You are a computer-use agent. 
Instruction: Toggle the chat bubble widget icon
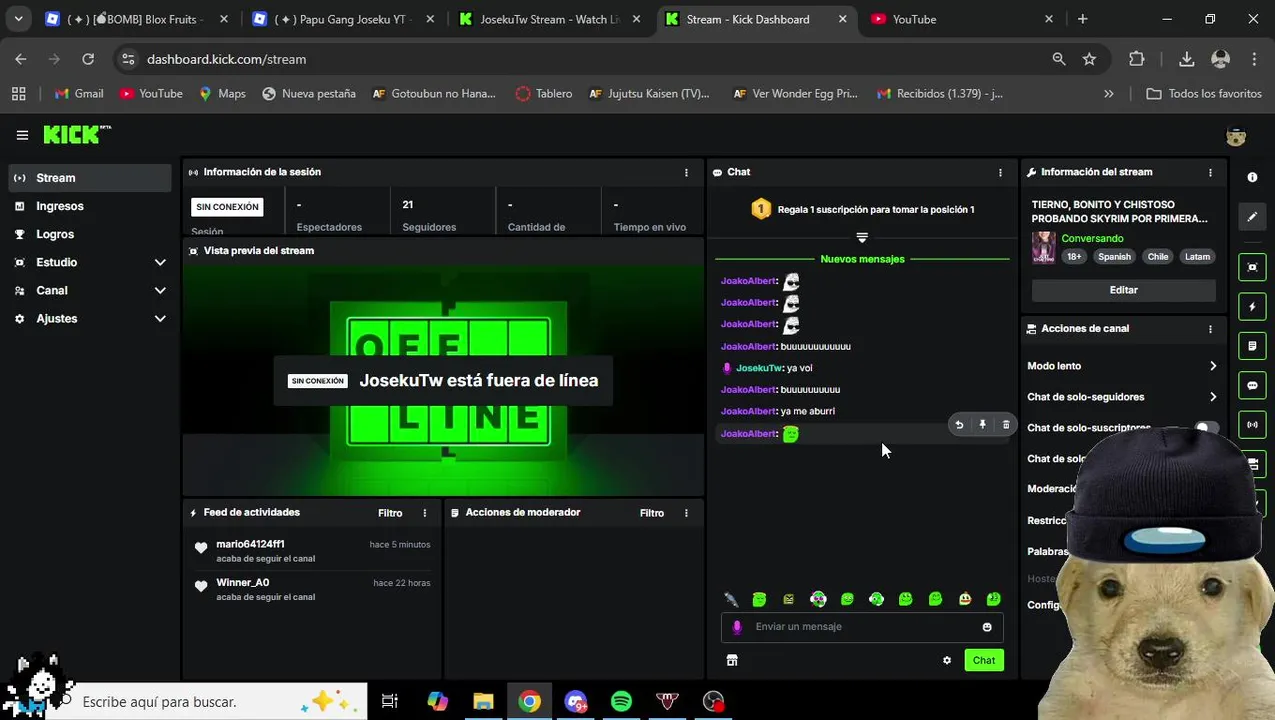(x=1252, y=385)
